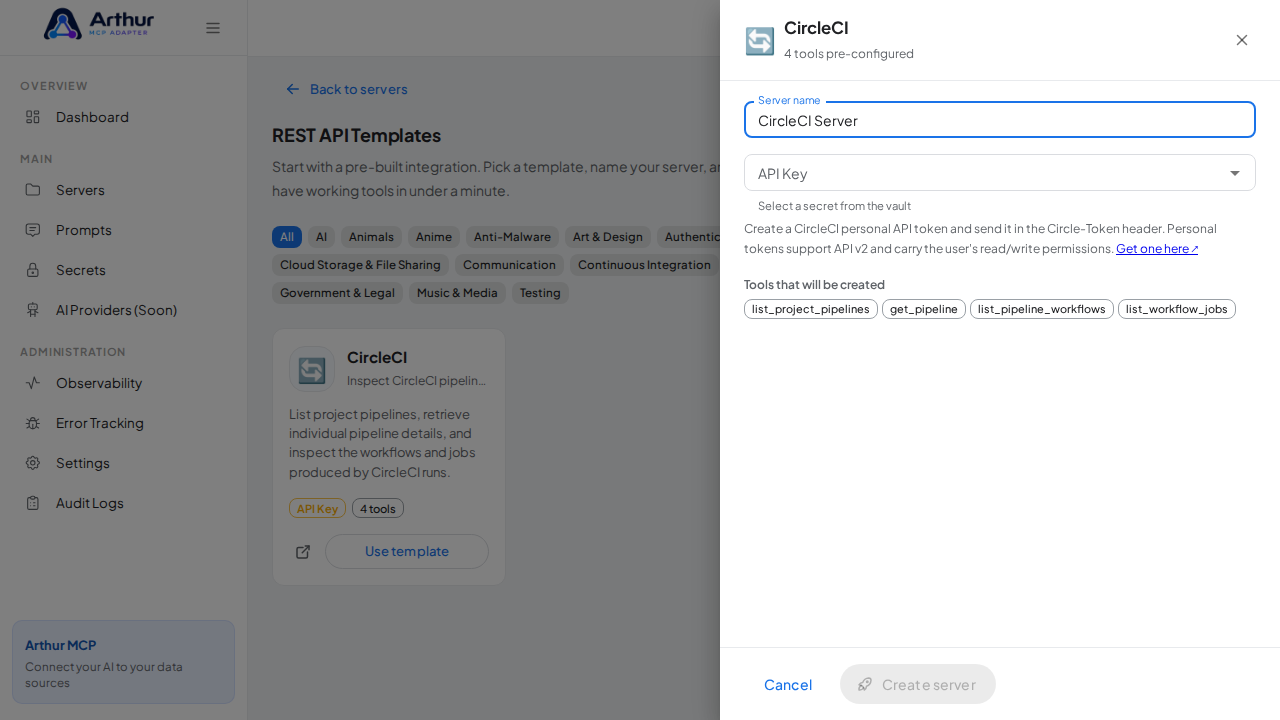Open the API Key secret dropdown

(x=1000, y=173)
